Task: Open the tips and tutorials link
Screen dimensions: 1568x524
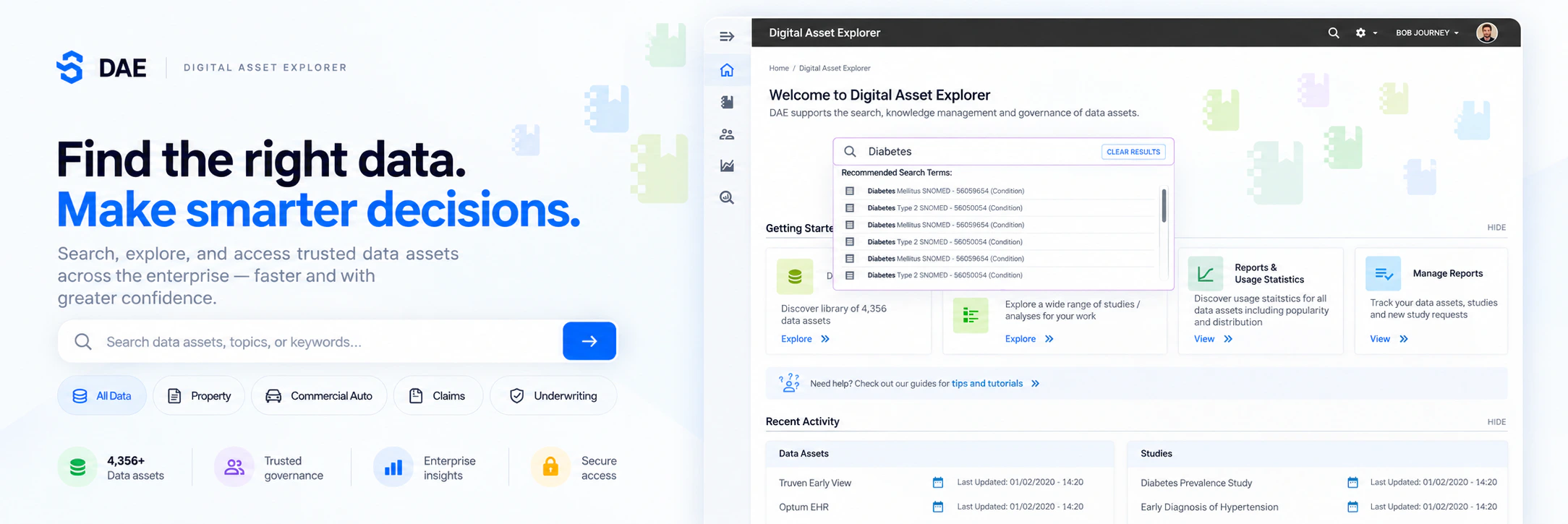Action: pos(987,384)
